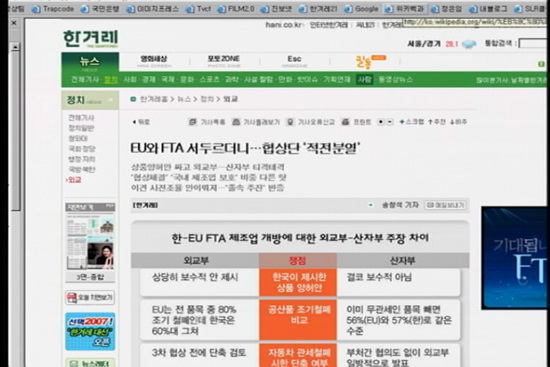Select 정치일반 in the left sidebar

[81, 128]
